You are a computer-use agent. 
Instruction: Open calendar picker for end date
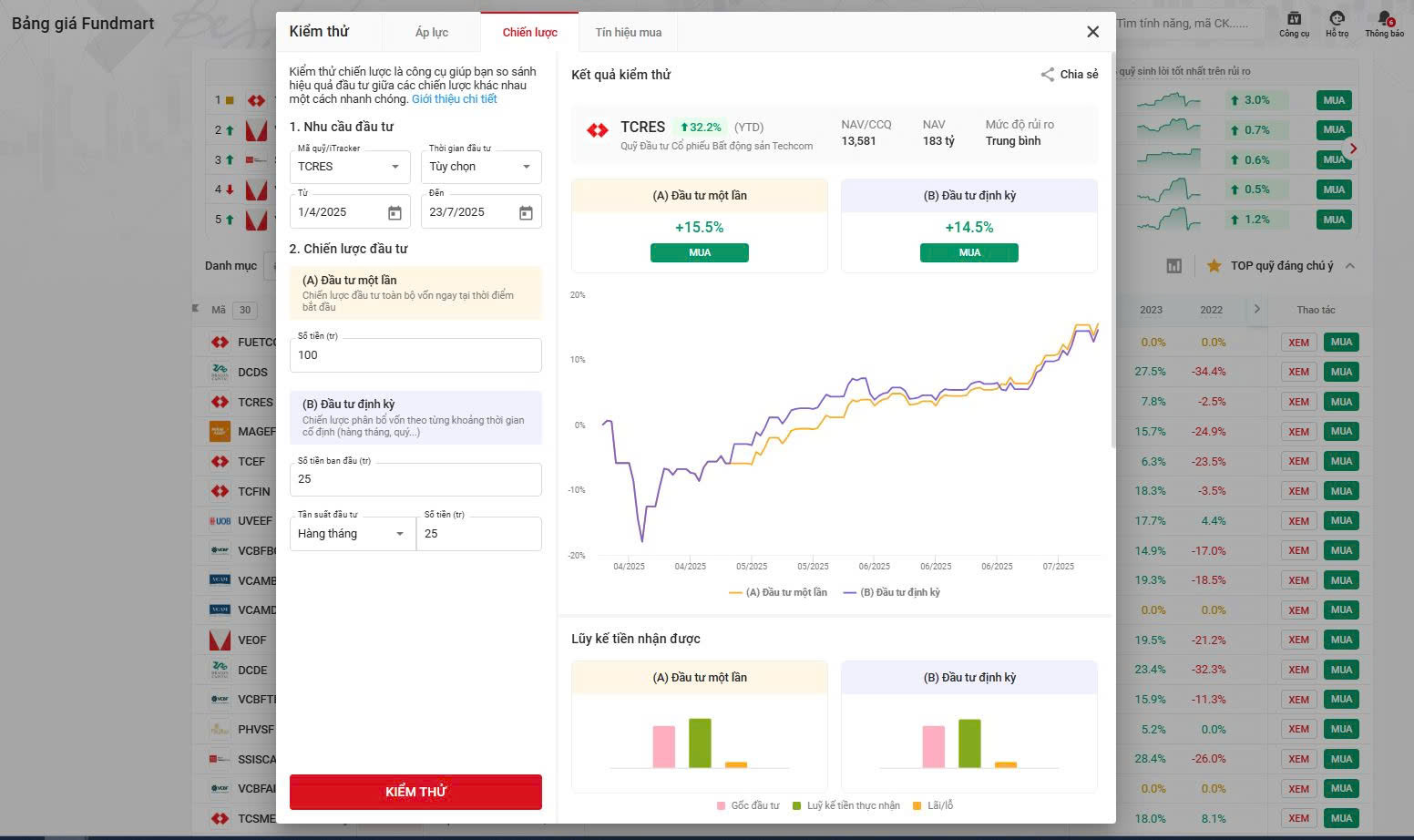click(526, 212)
